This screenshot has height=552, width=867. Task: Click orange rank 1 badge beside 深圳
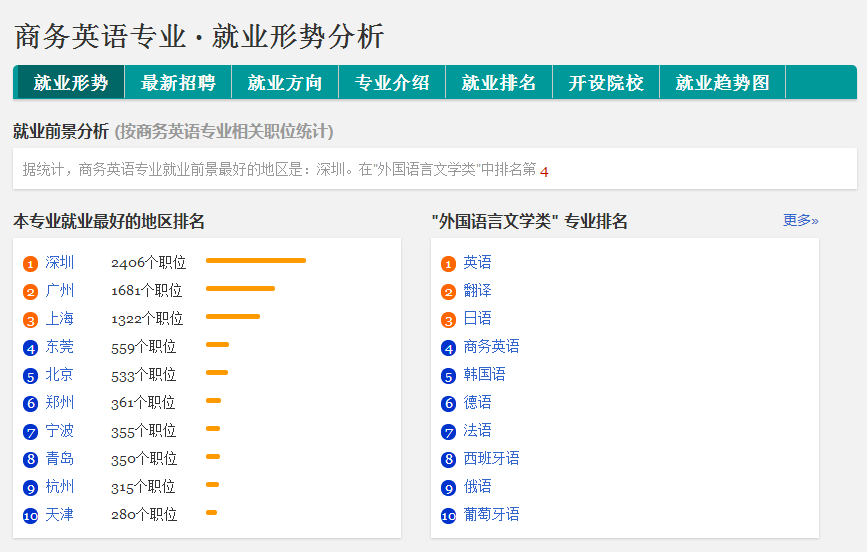point(30,264)
